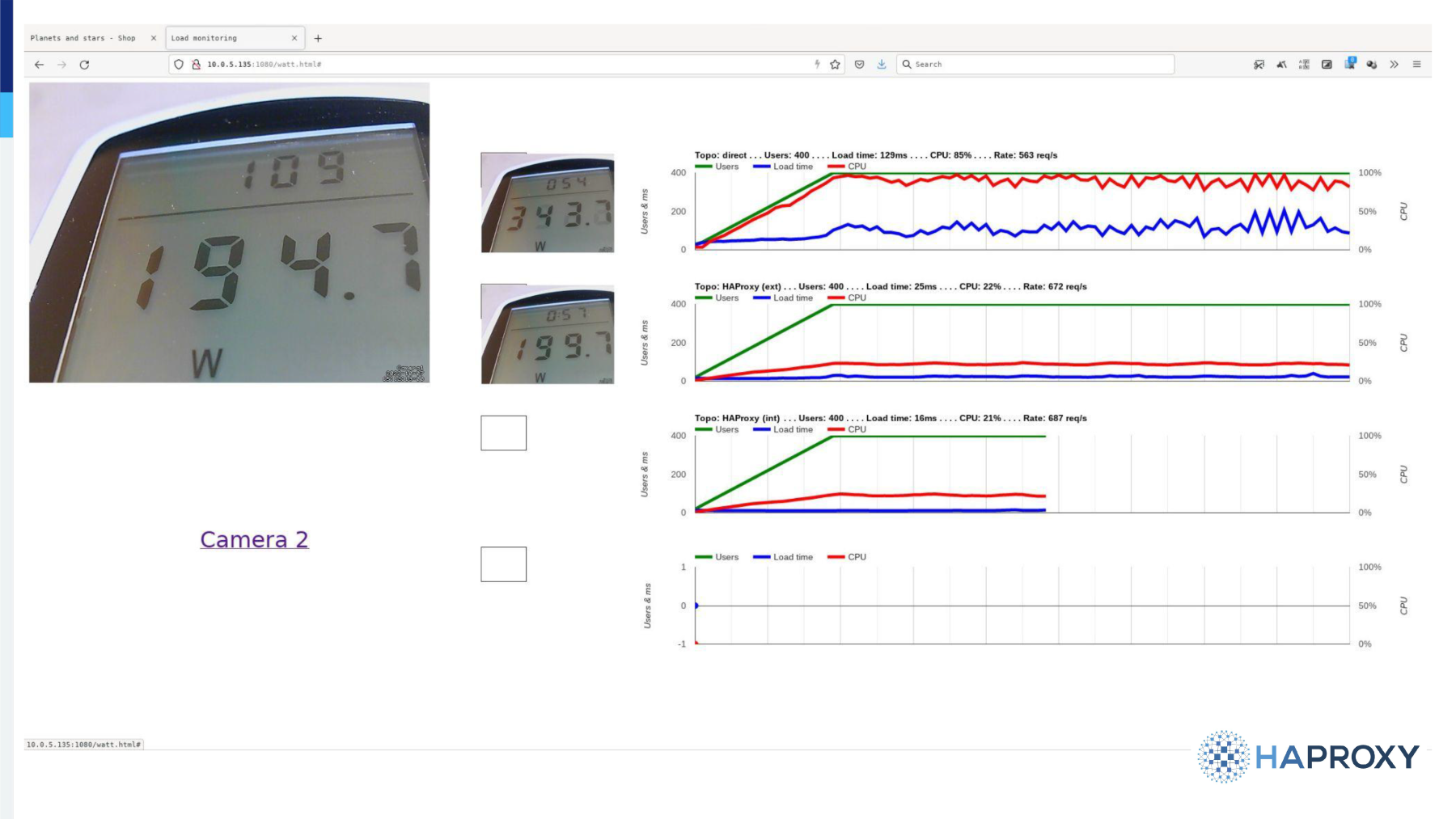1456x819 pixels.
Task: Click the extension icon left of overflow chevrons
Action: pos(1372,64)
